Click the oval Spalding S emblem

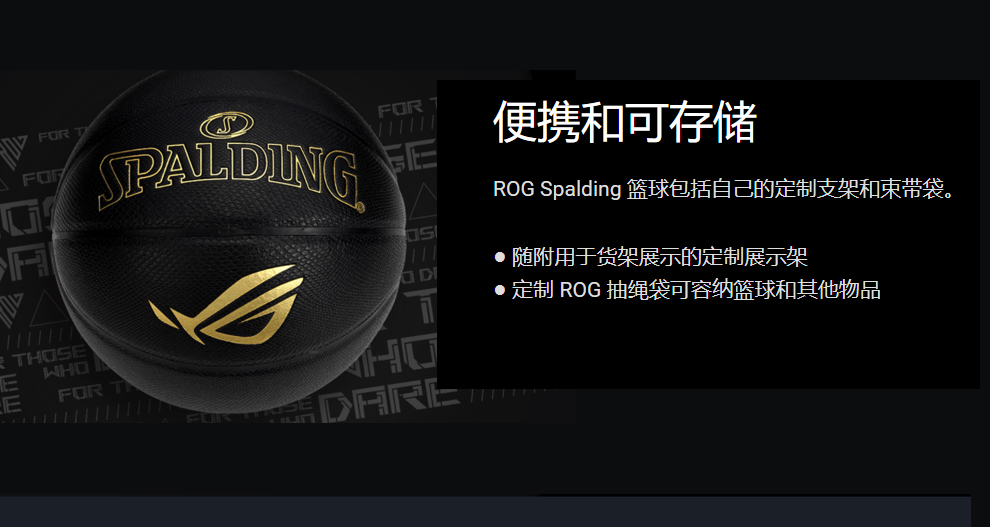(x=226, y=125)
